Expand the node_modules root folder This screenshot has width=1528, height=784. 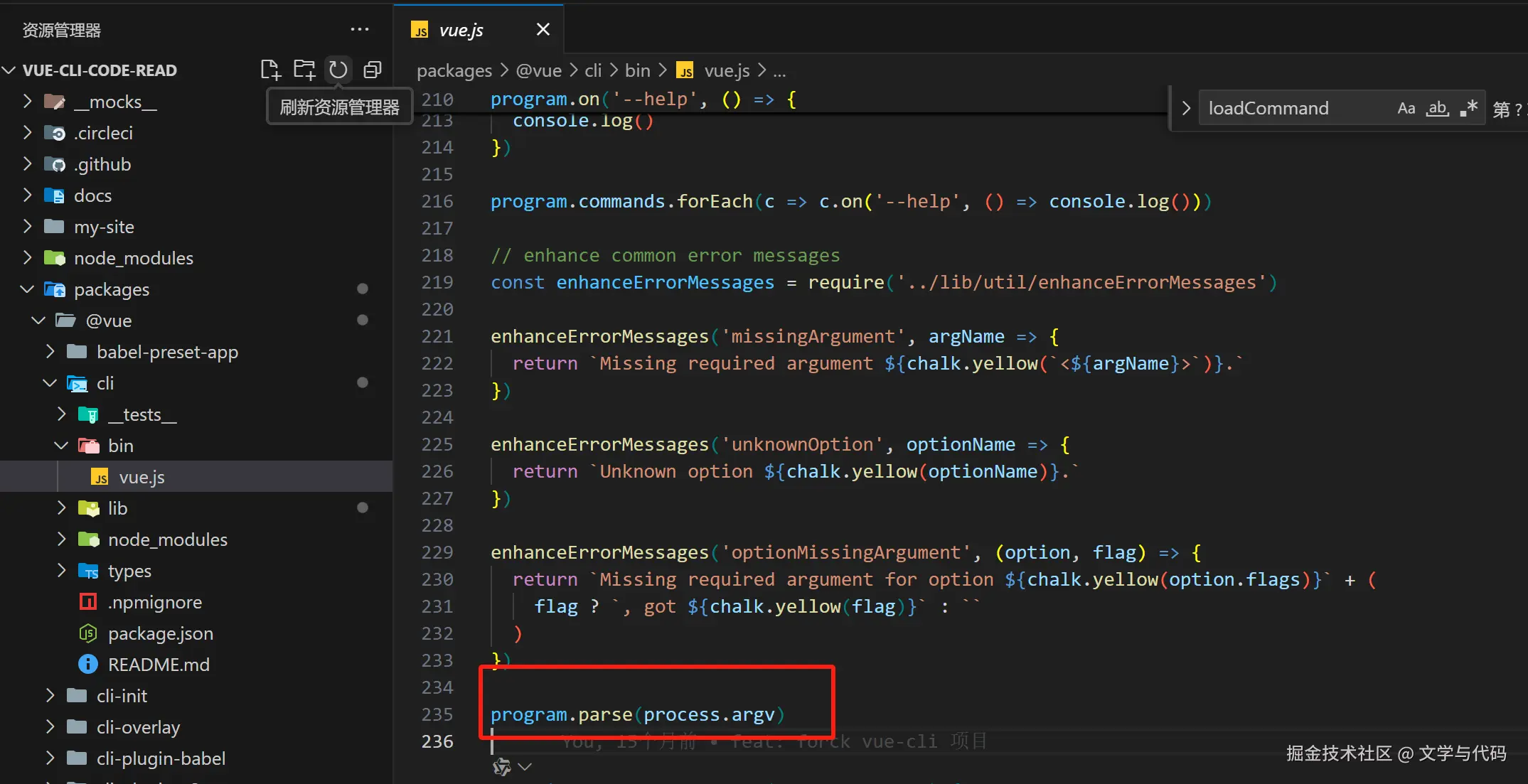point(134,258)
